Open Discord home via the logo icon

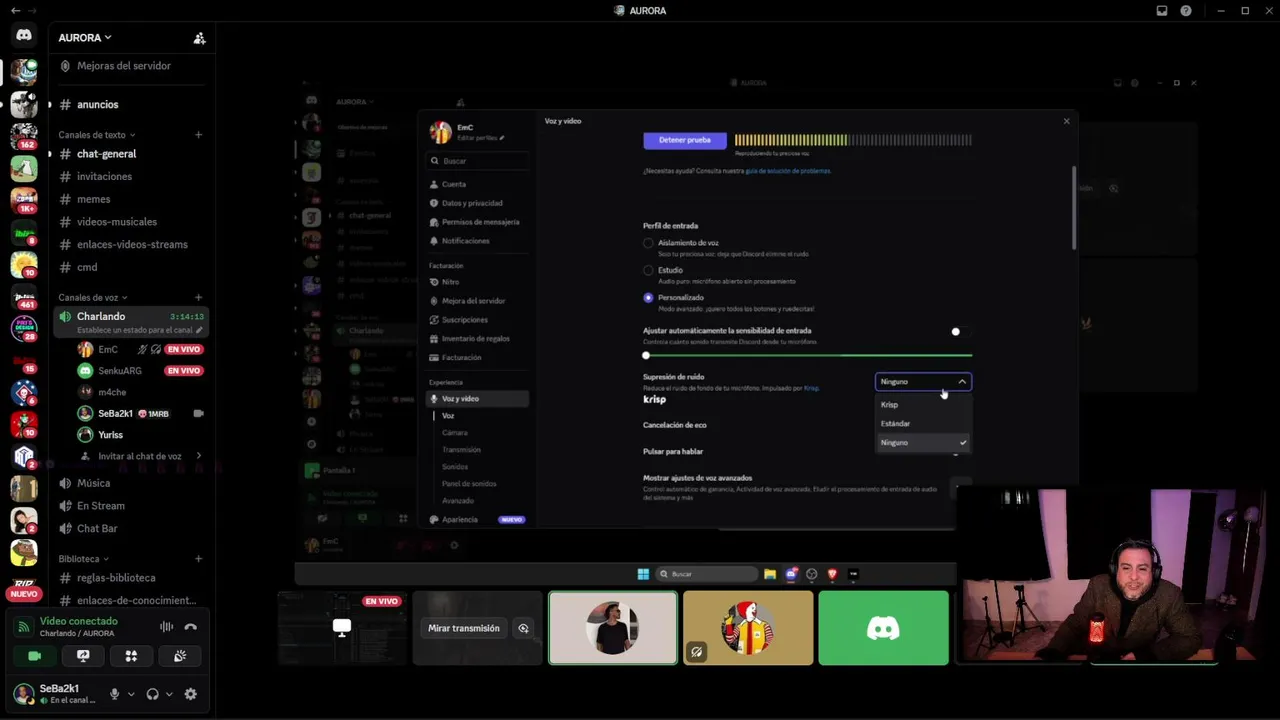[24, 35]
